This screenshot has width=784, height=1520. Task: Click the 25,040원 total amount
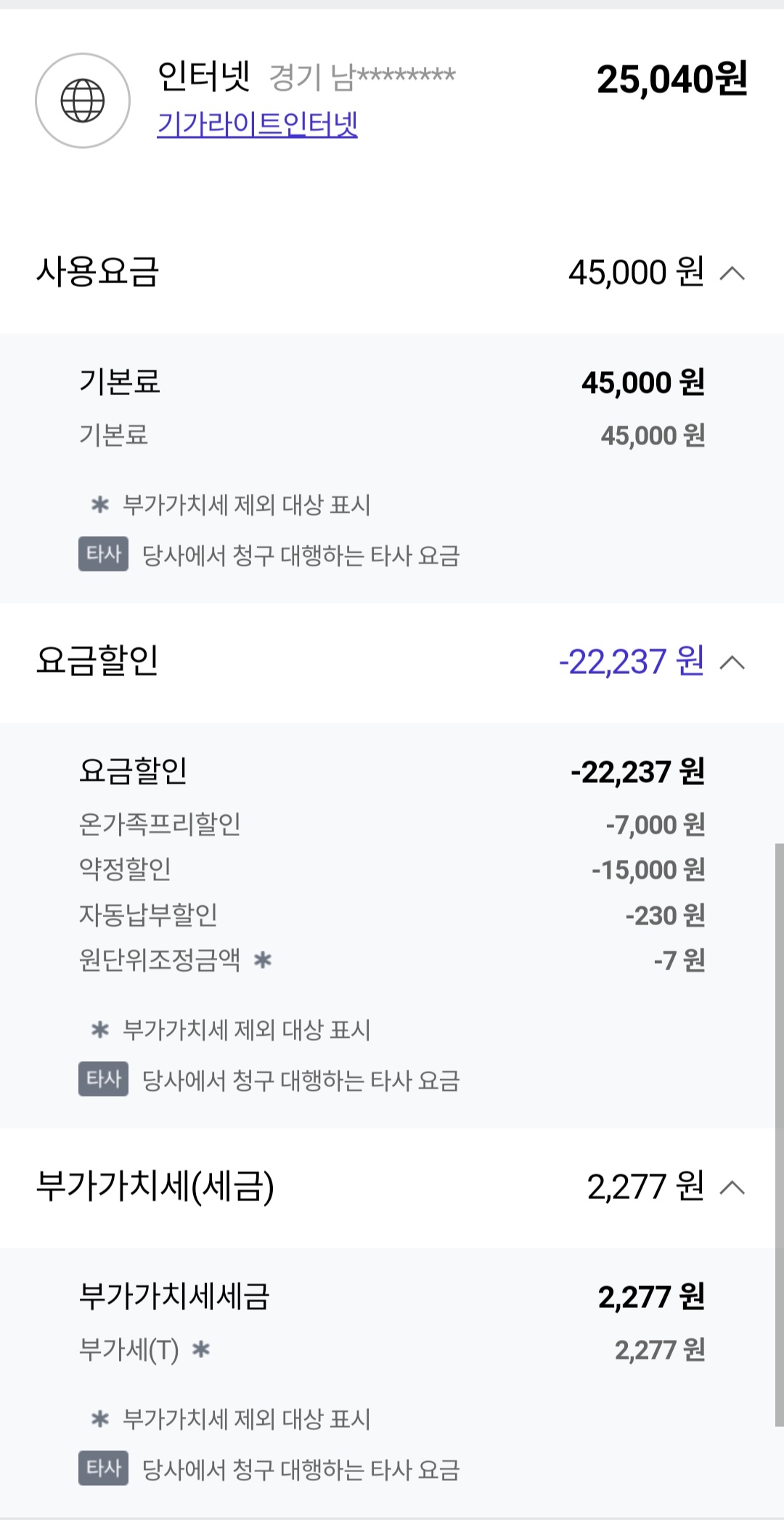click(x=671, y=79)
